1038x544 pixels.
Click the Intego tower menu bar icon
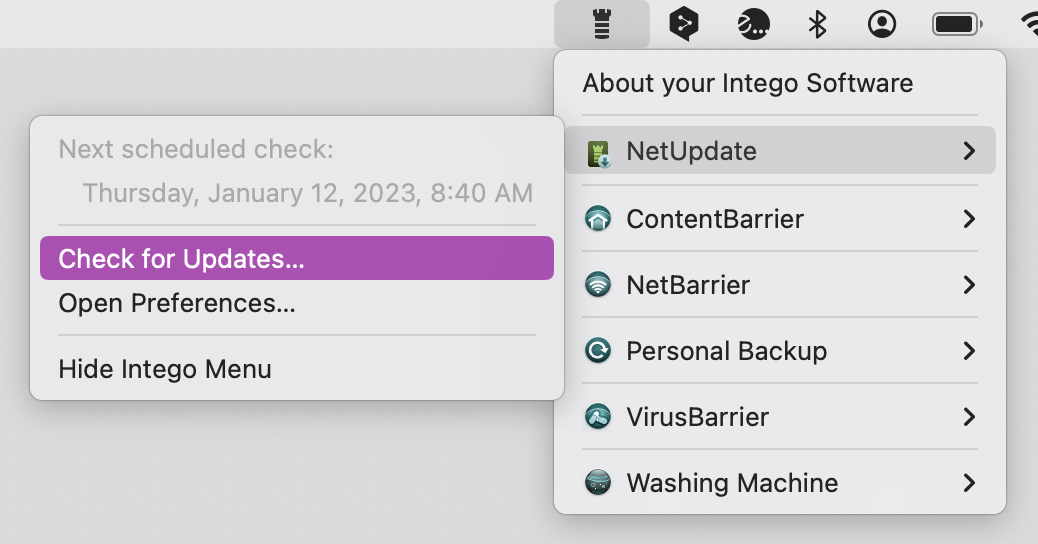tap(602, 24)
